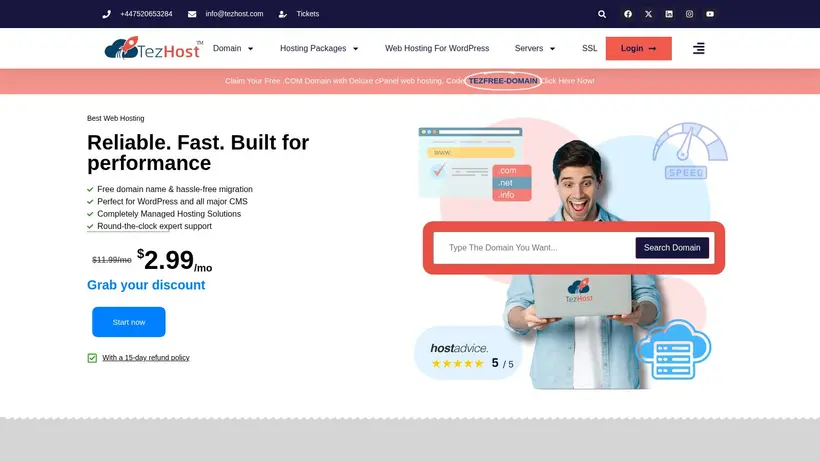Click the Best Web Hosting label
The image size is (820, 461).
tap(116, 119)
